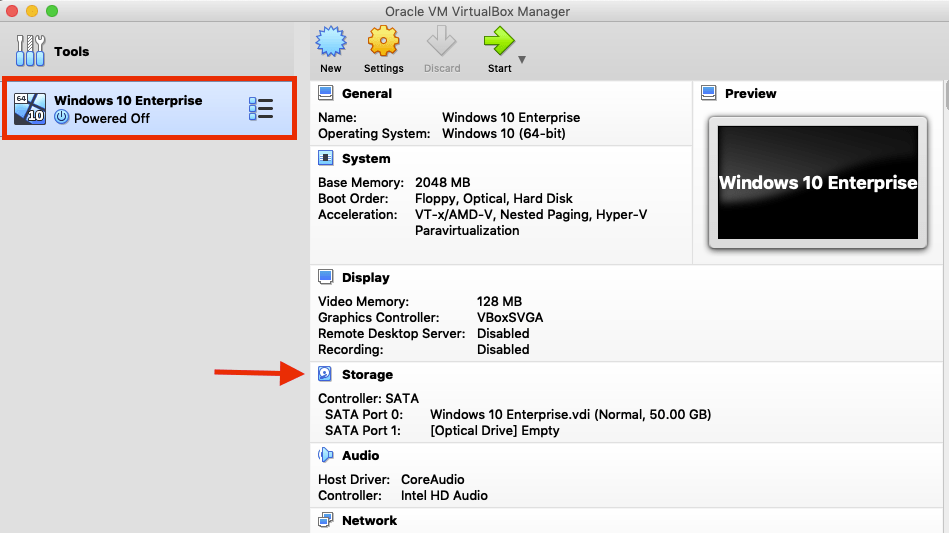
Task: Click the Preview section header
Action: (x=750, y=93)
